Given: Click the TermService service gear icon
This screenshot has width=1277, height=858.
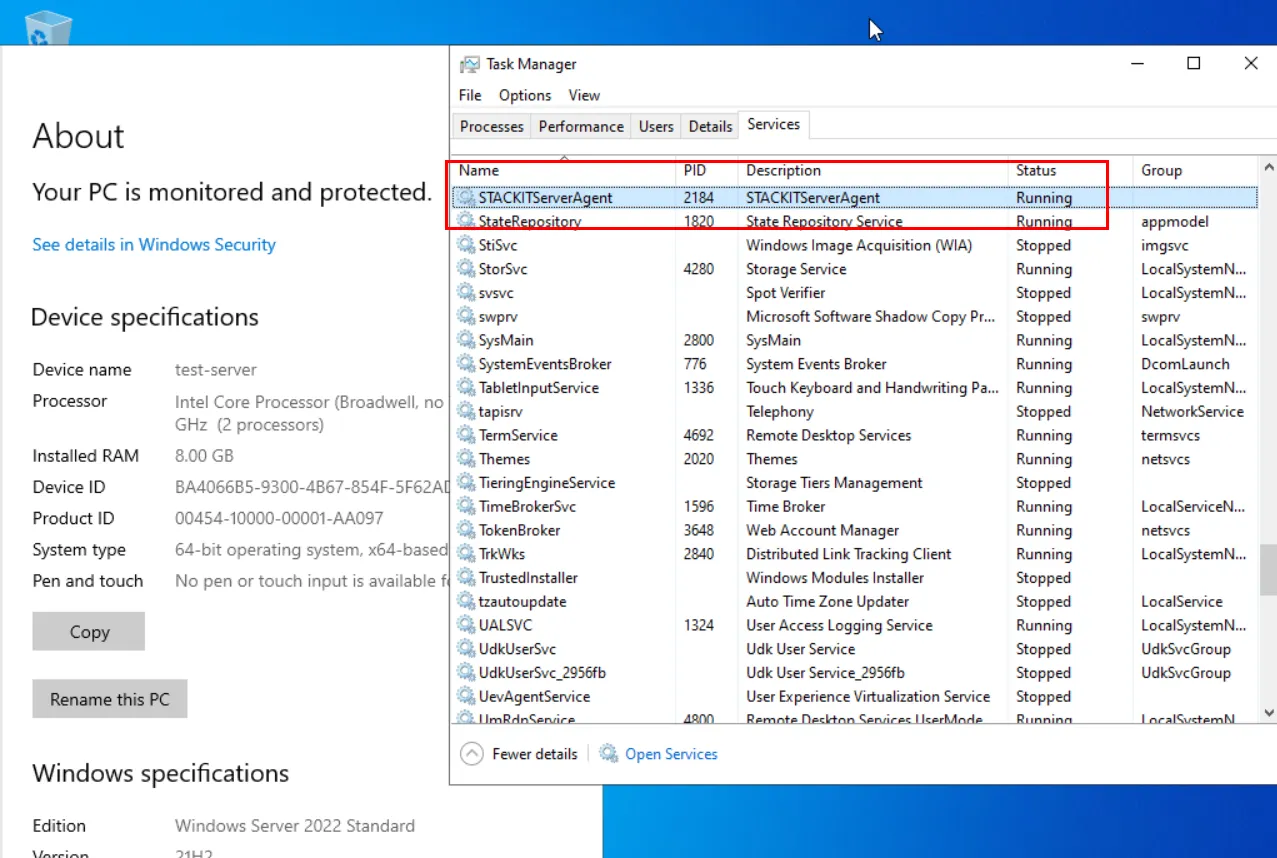Looking at the screenshot, I should [466, 434].
